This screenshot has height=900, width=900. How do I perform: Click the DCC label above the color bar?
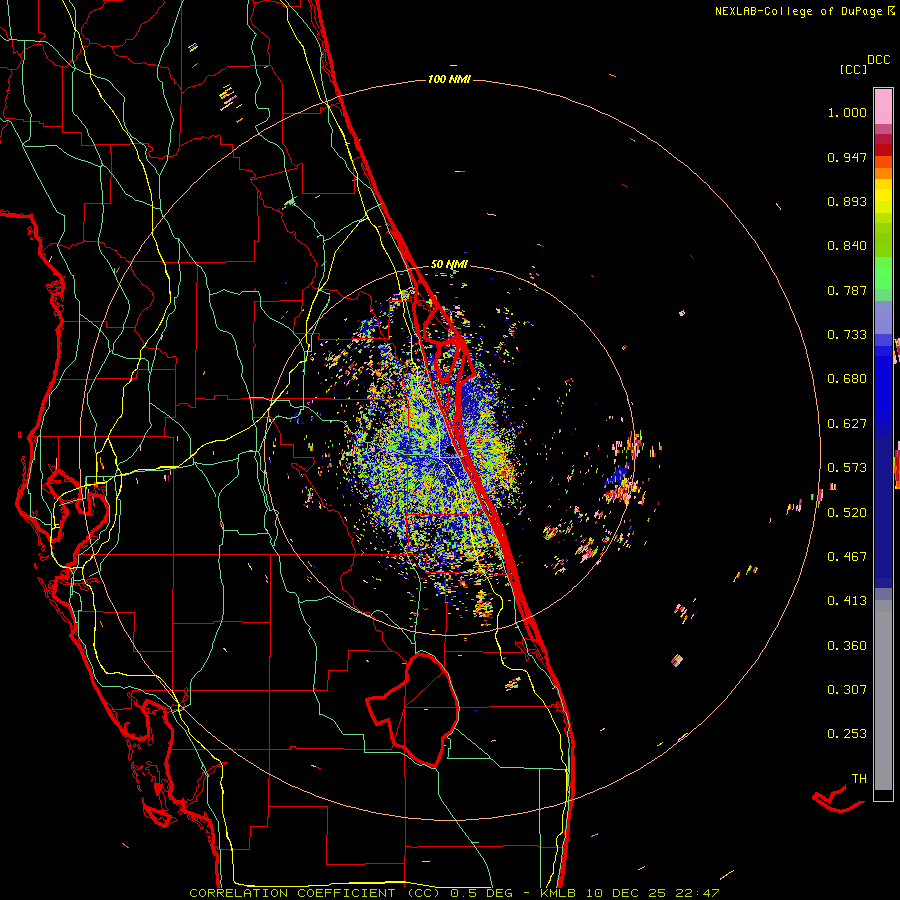(879, 60)
